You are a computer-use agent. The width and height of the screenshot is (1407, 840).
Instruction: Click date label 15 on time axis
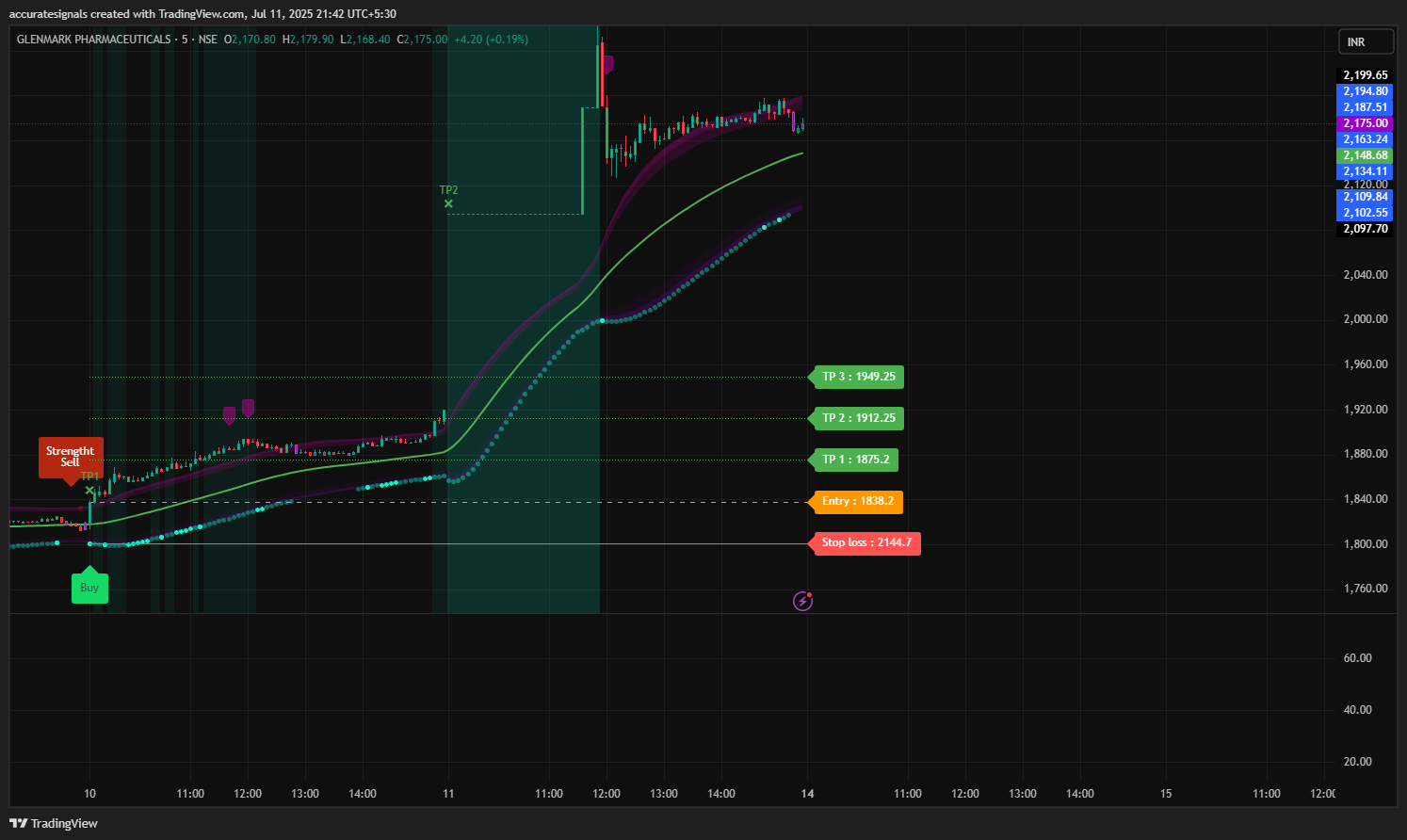(x=1166, y=794)
